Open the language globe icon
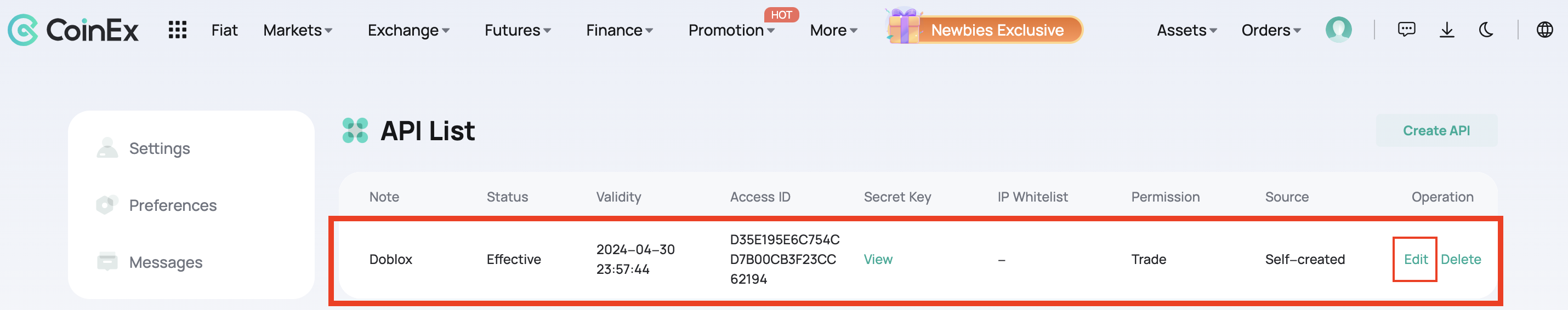 (x=1544, y=30)
